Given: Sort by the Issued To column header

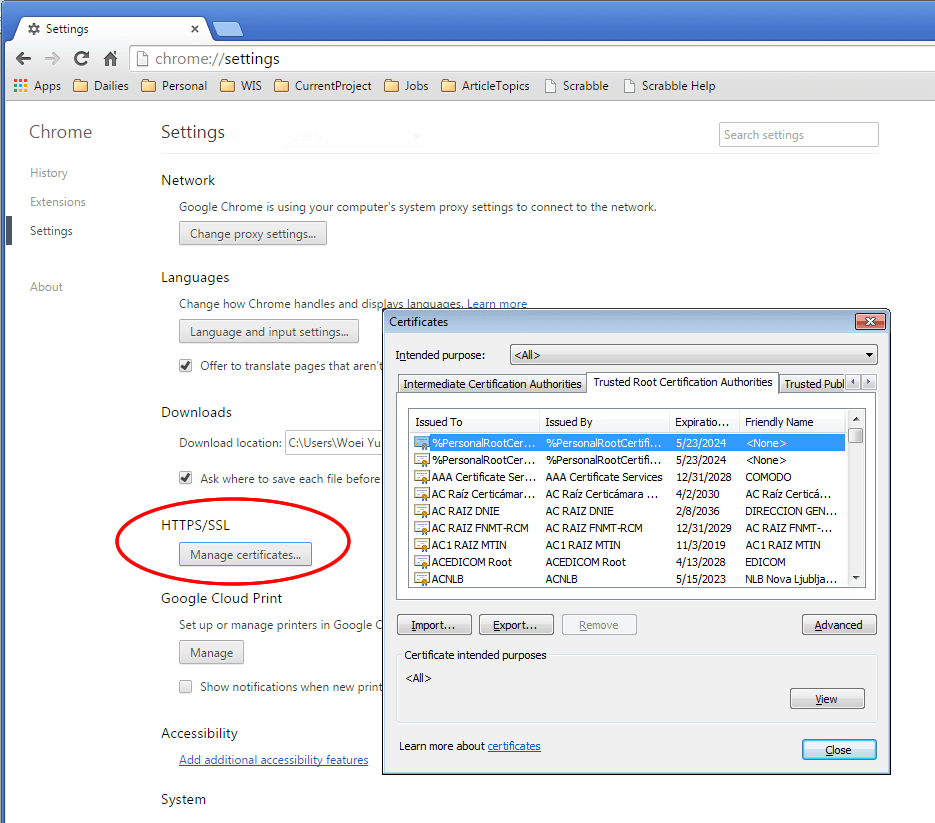Looking at the screenshot, I should [x=475, y=422].
